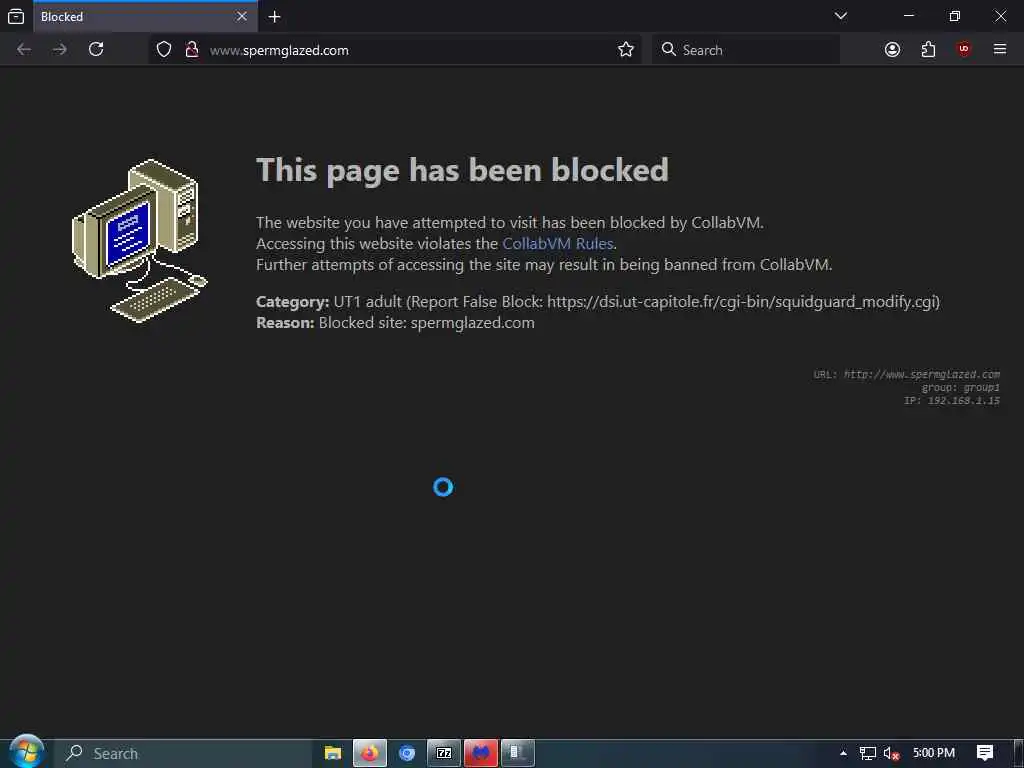
Task: Open the 5:00 PM clock flyout
Action: pos(934,754)
